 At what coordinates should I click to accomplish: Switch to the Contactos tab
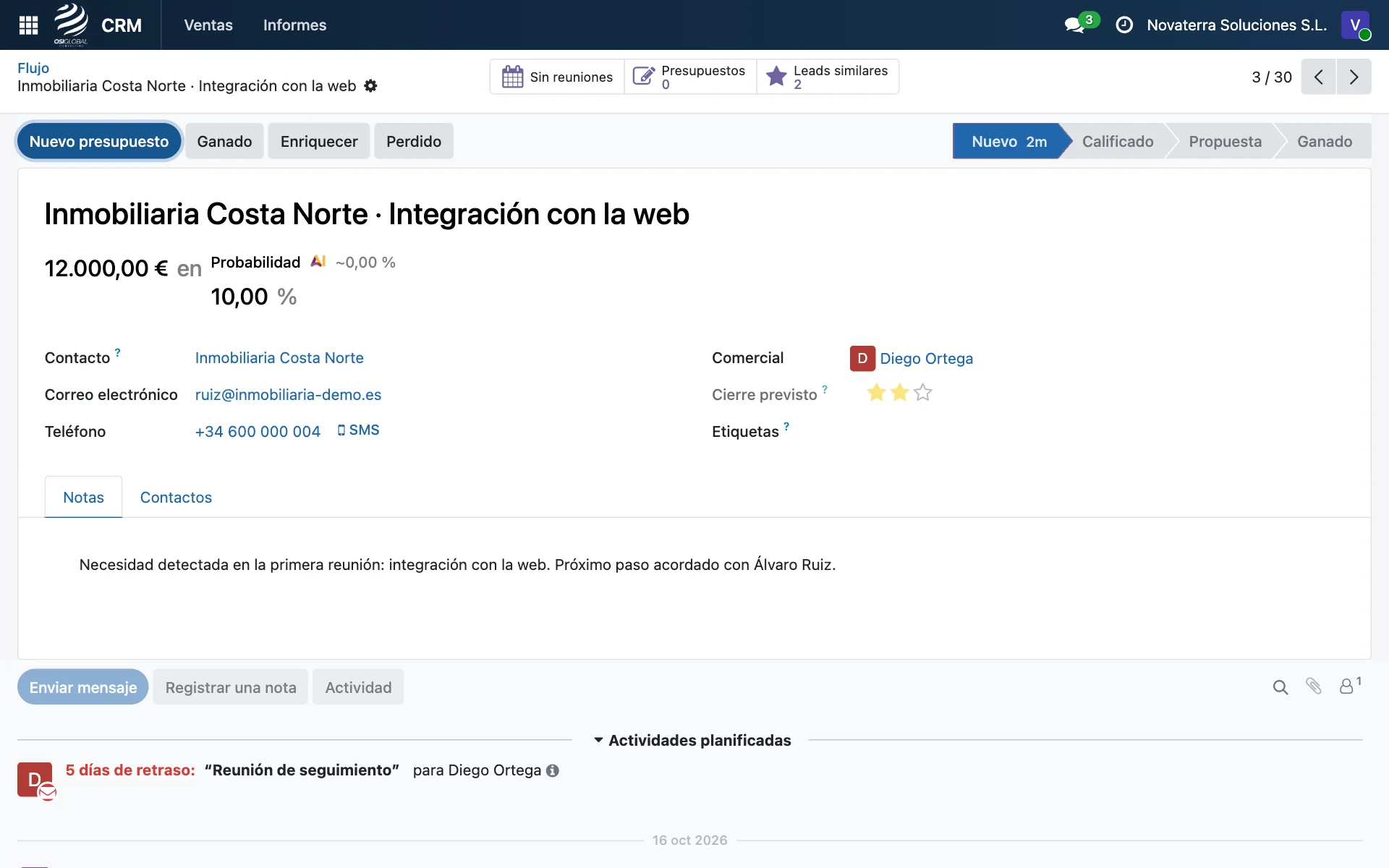[176, 498]
